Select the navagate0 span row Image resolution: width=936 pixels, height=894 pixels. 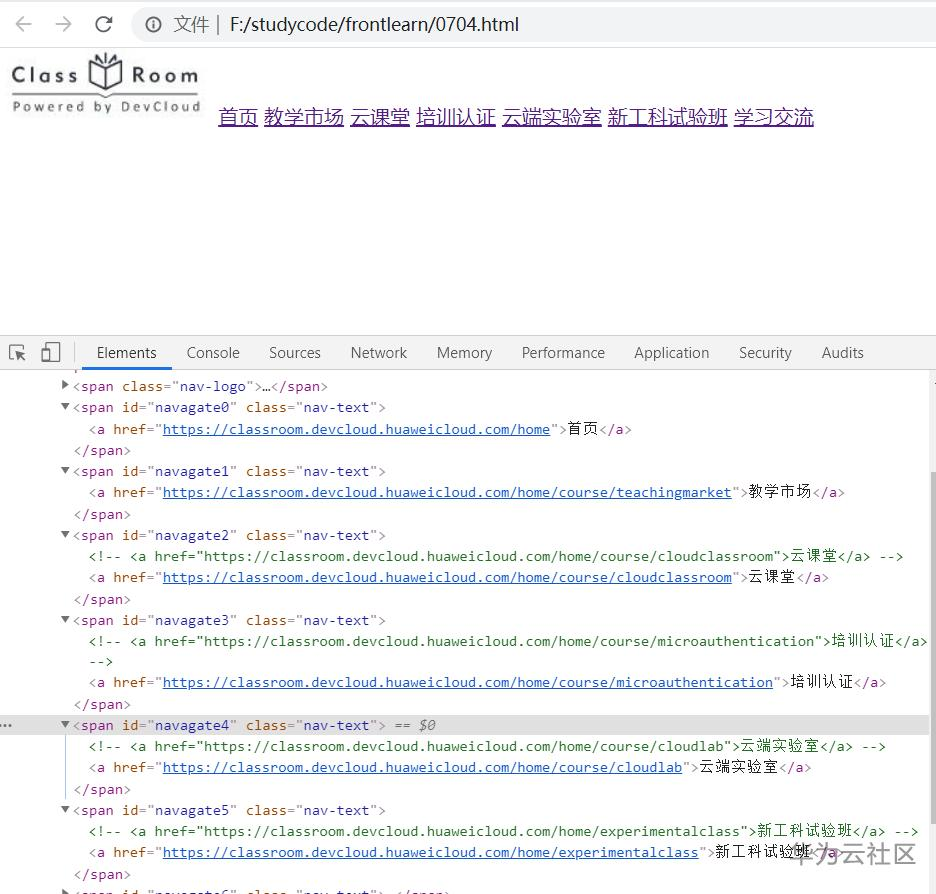(x=229, y=408)
